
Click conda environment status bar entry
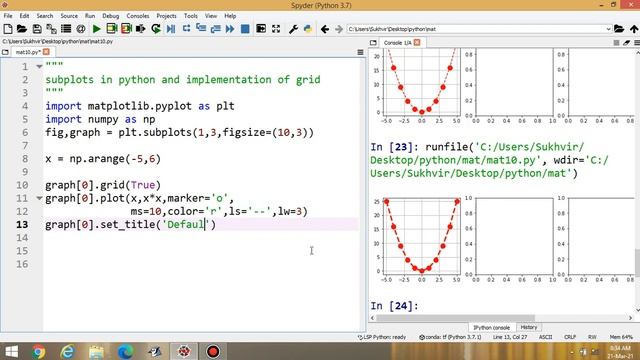tap(450, 337)
